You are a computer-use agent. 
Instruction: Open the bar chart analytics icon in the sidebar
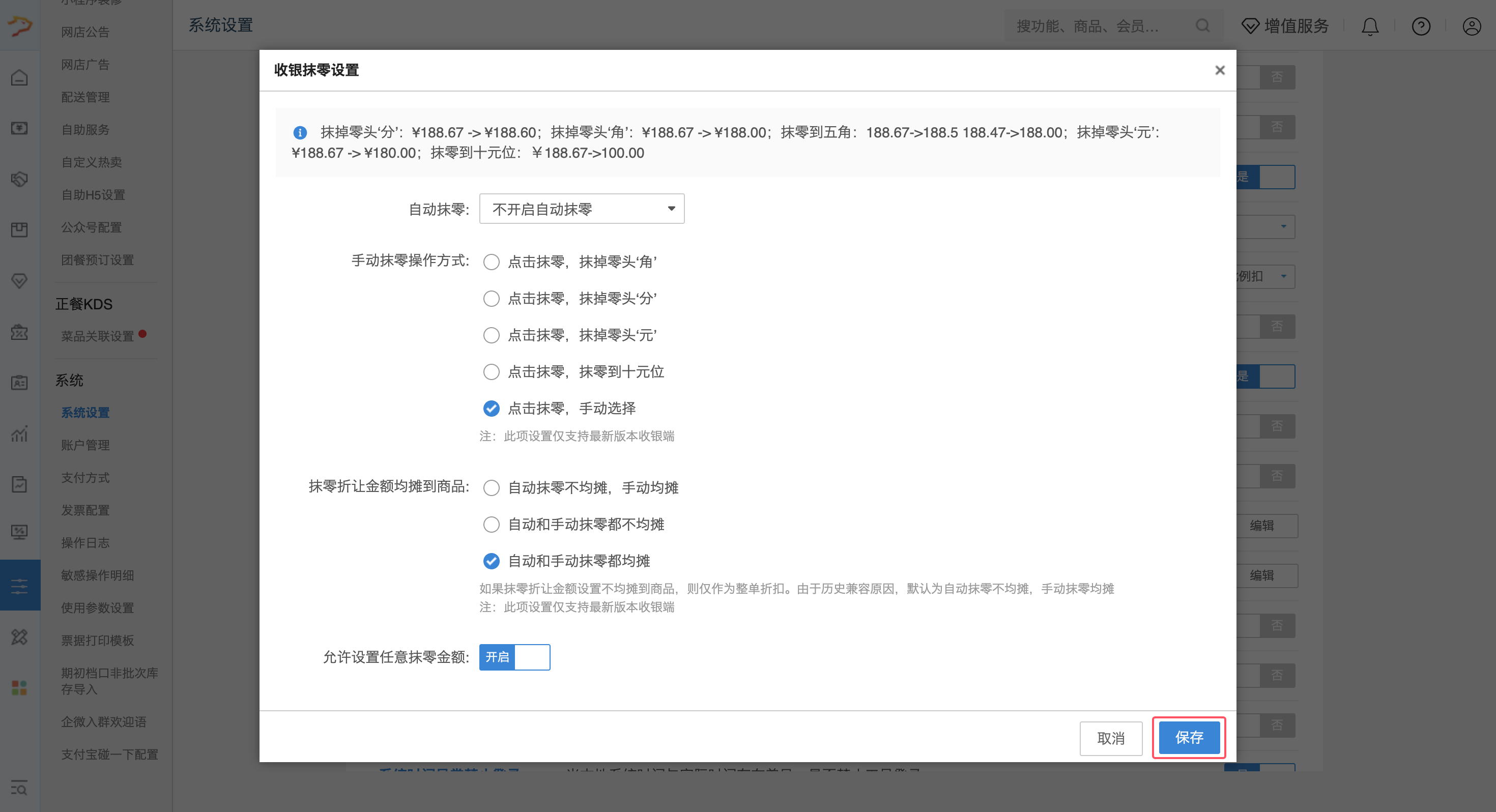[19, 433]
